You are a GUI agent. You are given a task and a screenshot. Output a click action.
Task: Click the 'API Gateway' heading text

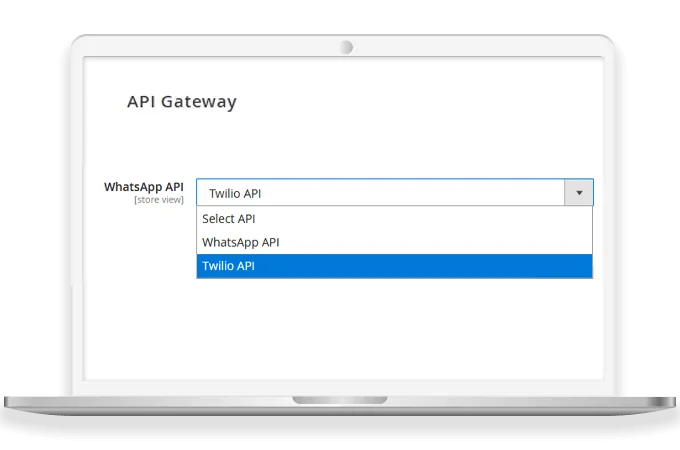182,102
